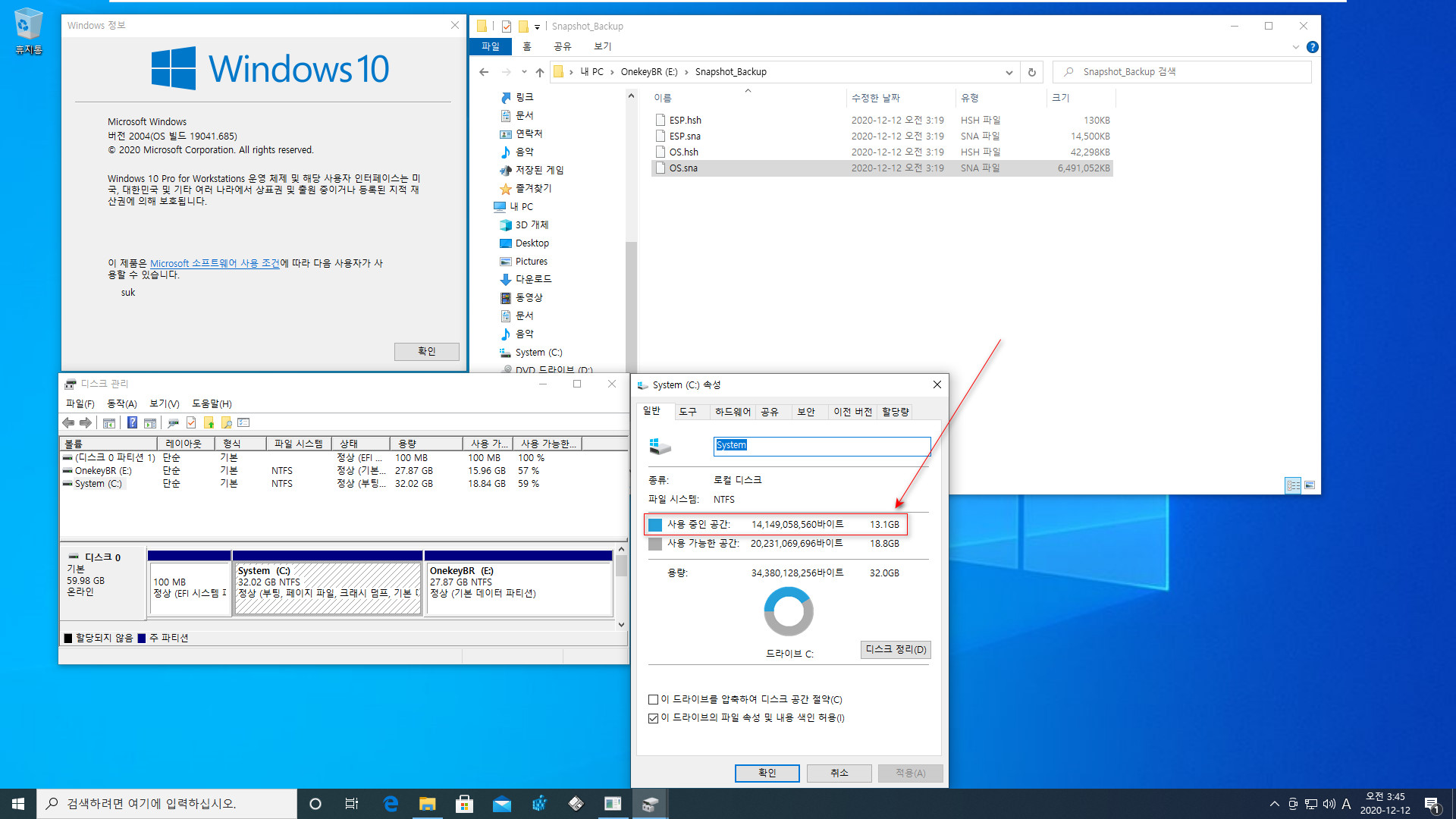This screenshot has width=1456, height=819.
Task: Go up one folder level in Explorer
Action: (539, 72)
